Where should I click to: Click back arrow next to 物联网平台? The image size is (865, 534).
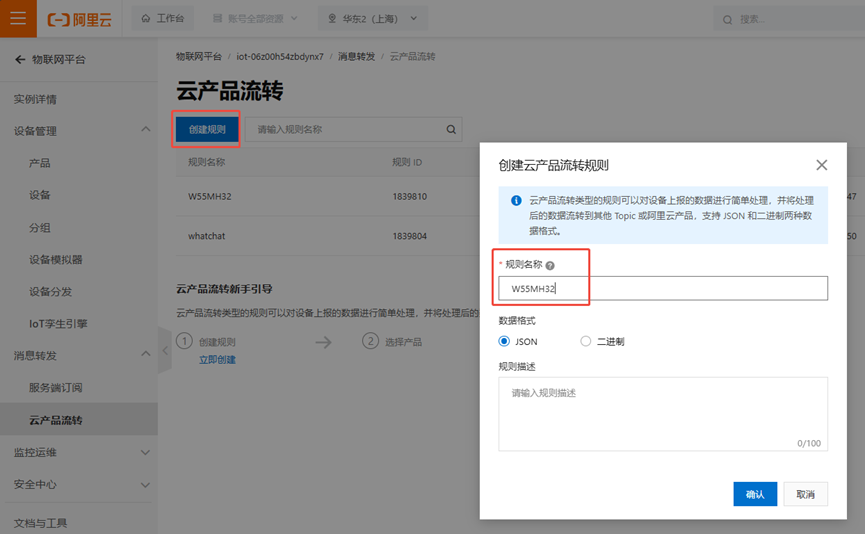20,60
